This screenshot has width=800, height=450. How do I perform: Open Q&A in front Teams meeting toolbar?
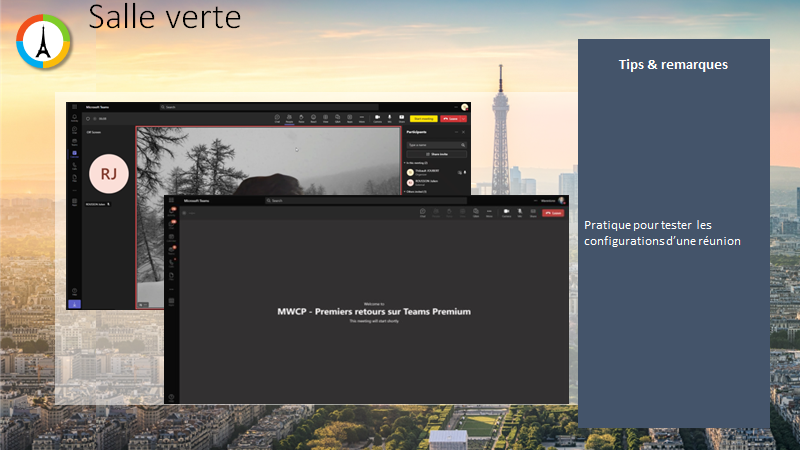click(476, 212)
